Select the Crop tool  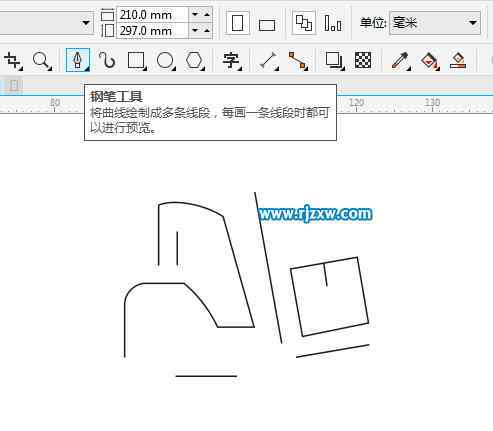[13, 61]
